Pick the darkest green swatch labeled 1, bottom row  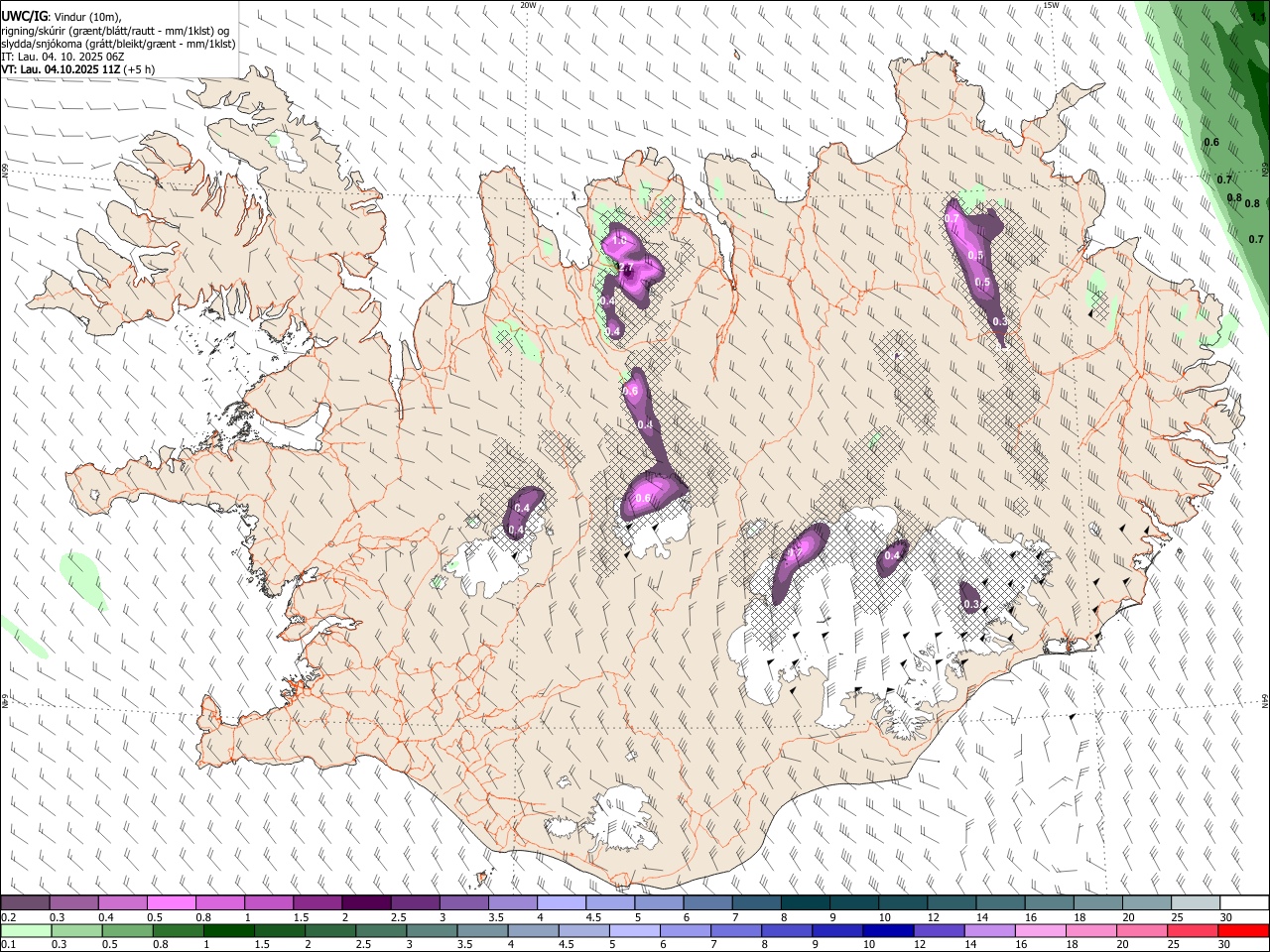(228, 931)
